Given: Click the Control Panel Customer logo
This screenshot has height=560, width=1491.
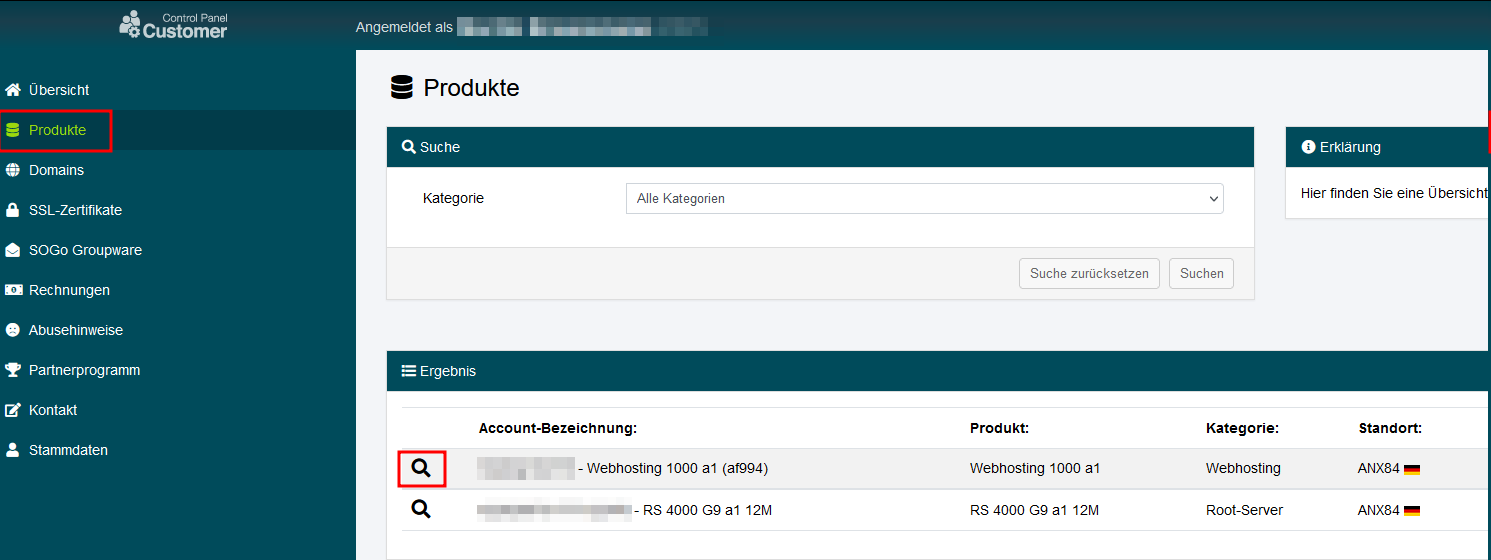Looking at the screenshot, I should point(173,24).
